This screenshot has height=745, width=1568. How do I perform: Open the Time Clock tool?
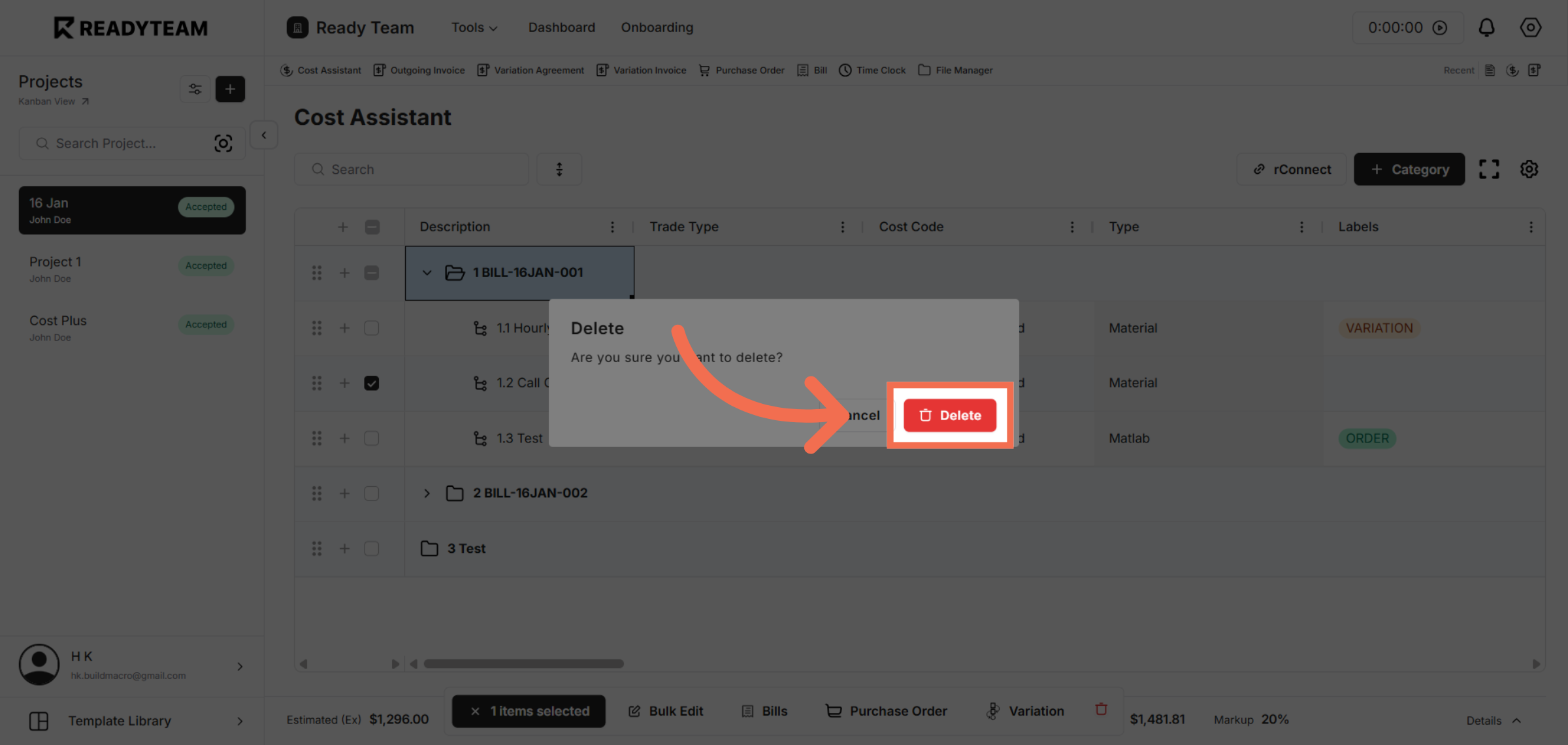pyautogui.click(x=872, y=70)
